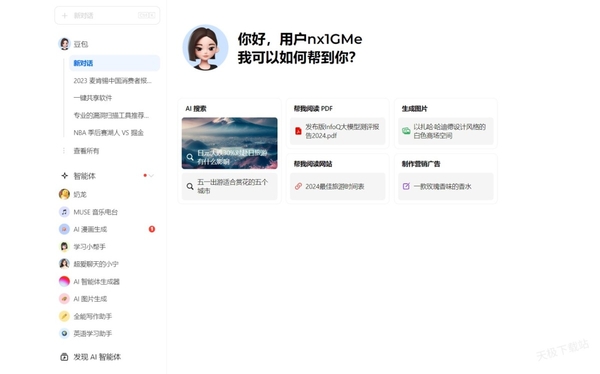Open the 学习小帮手 avatar
Screen dimensions: 600x374
pos(64,247)
